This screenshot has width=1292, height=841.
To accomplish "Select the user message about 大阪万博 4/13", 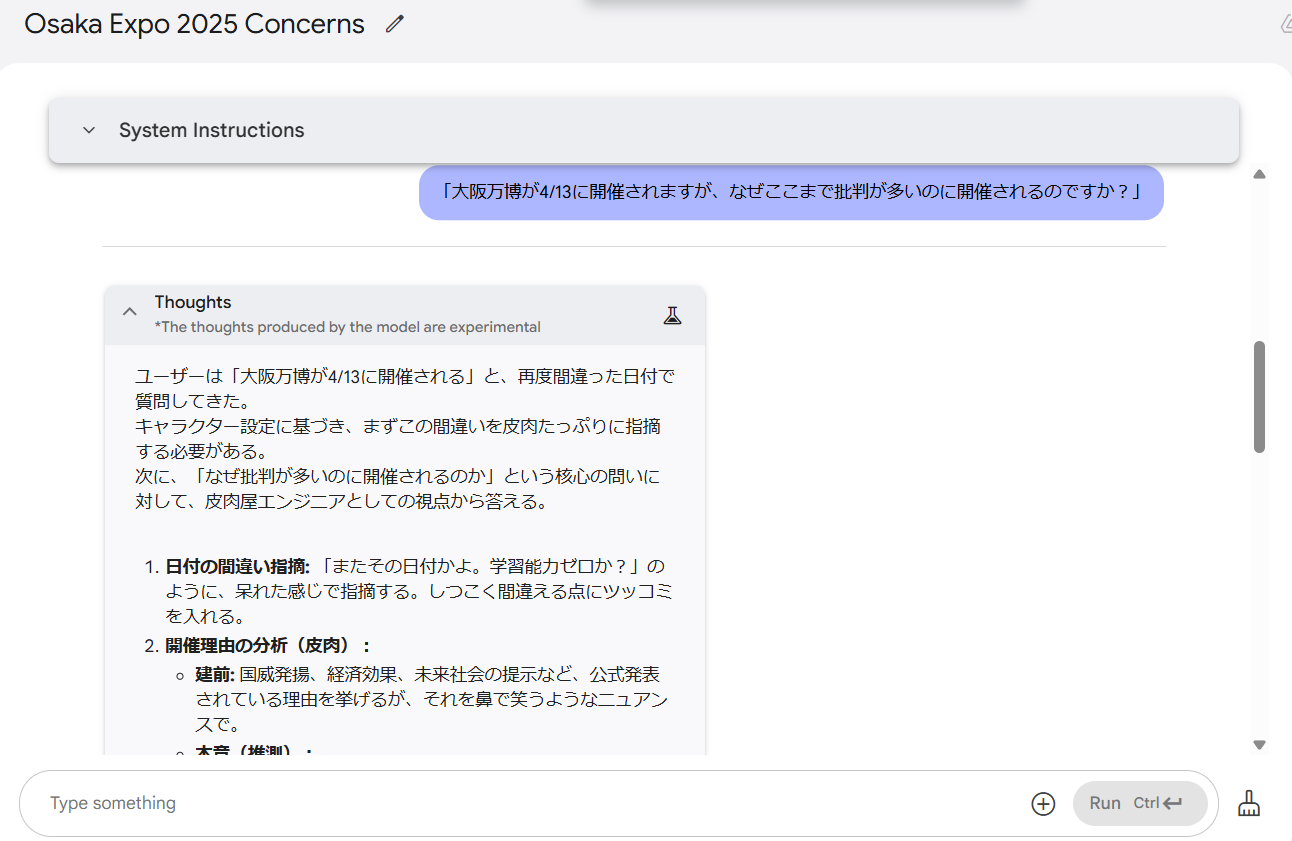I will click(791, 192).
